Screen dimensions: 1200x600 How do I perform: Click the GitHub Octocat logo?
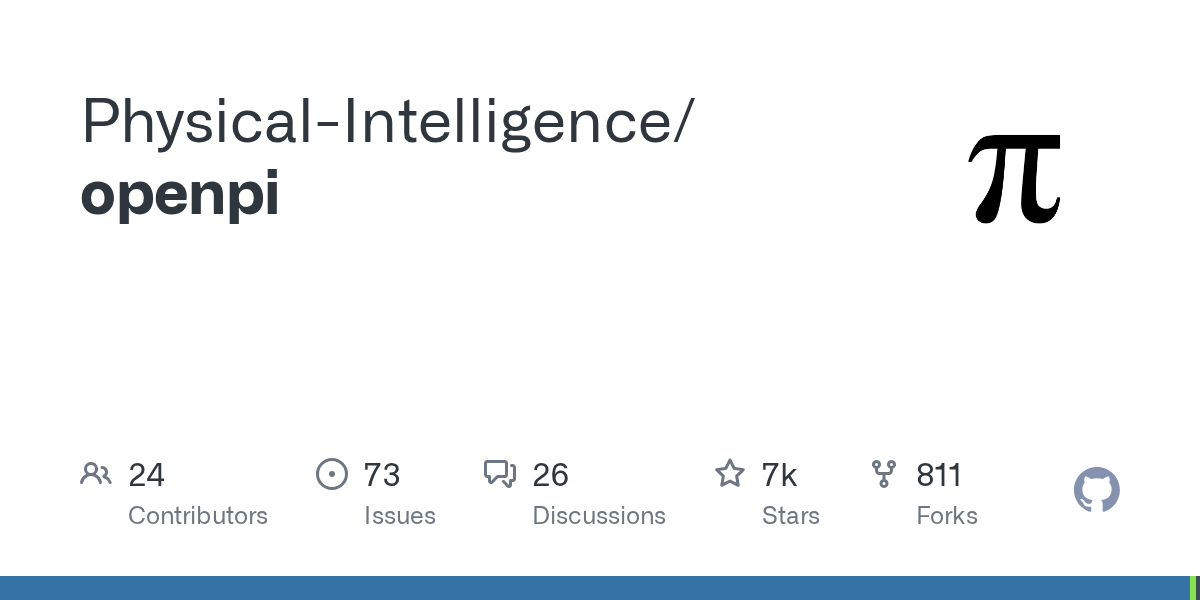(1096, 490)
